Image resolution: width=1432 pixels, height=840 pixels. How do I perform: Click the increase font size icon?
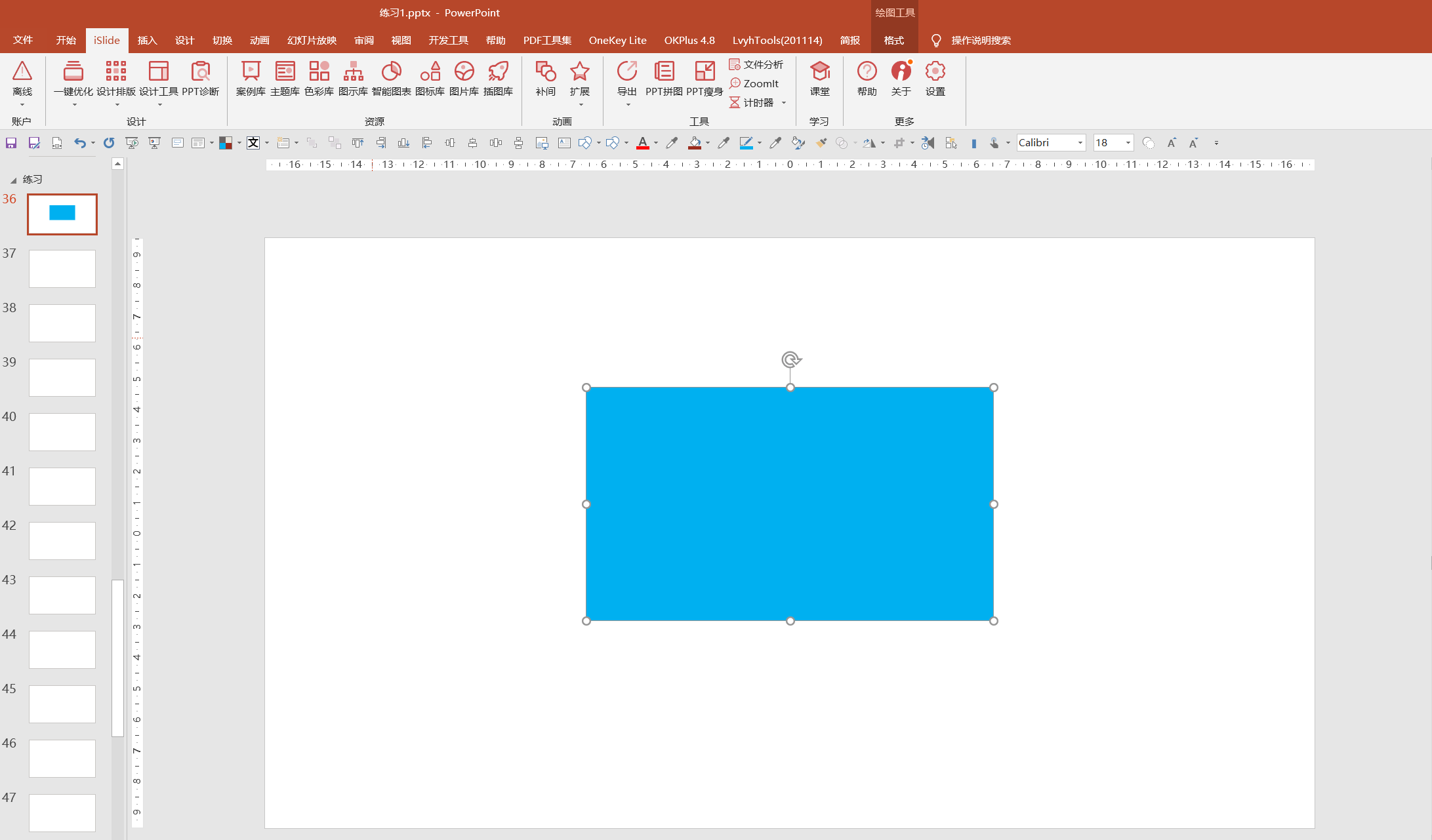point(1172,143)
